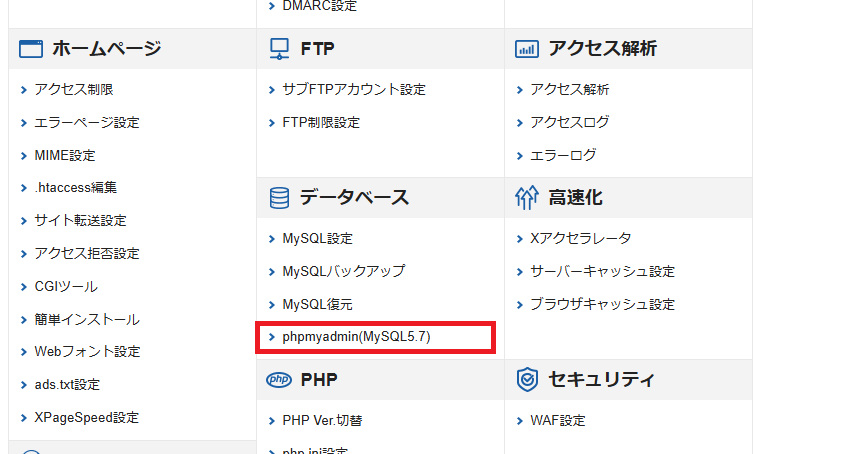Click the Homepage section window icon
864x454 pixels.
pos(31,49)
